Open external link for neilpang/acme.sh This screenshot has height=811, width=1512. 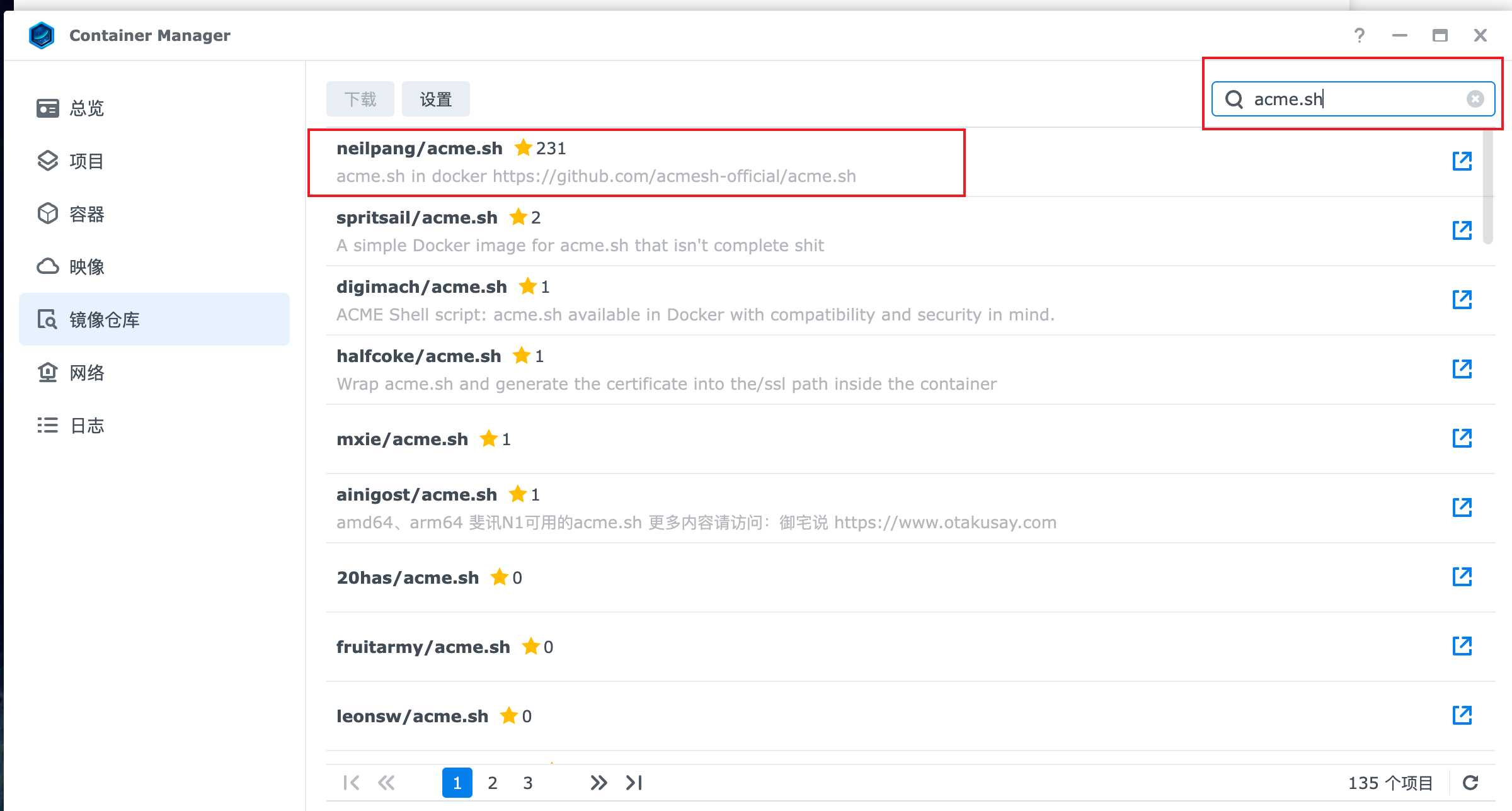pyautogui.click(x=1462, y=161)
